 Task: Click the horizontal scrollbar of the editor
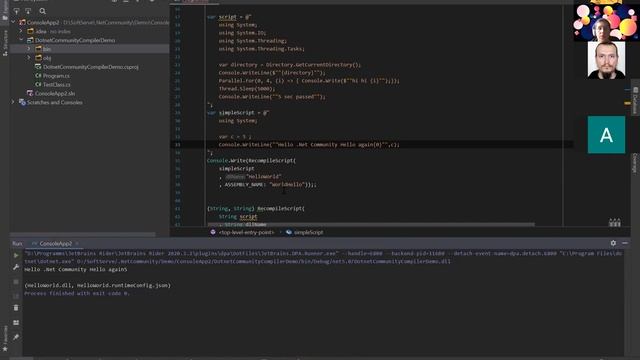tap(371, 224)
